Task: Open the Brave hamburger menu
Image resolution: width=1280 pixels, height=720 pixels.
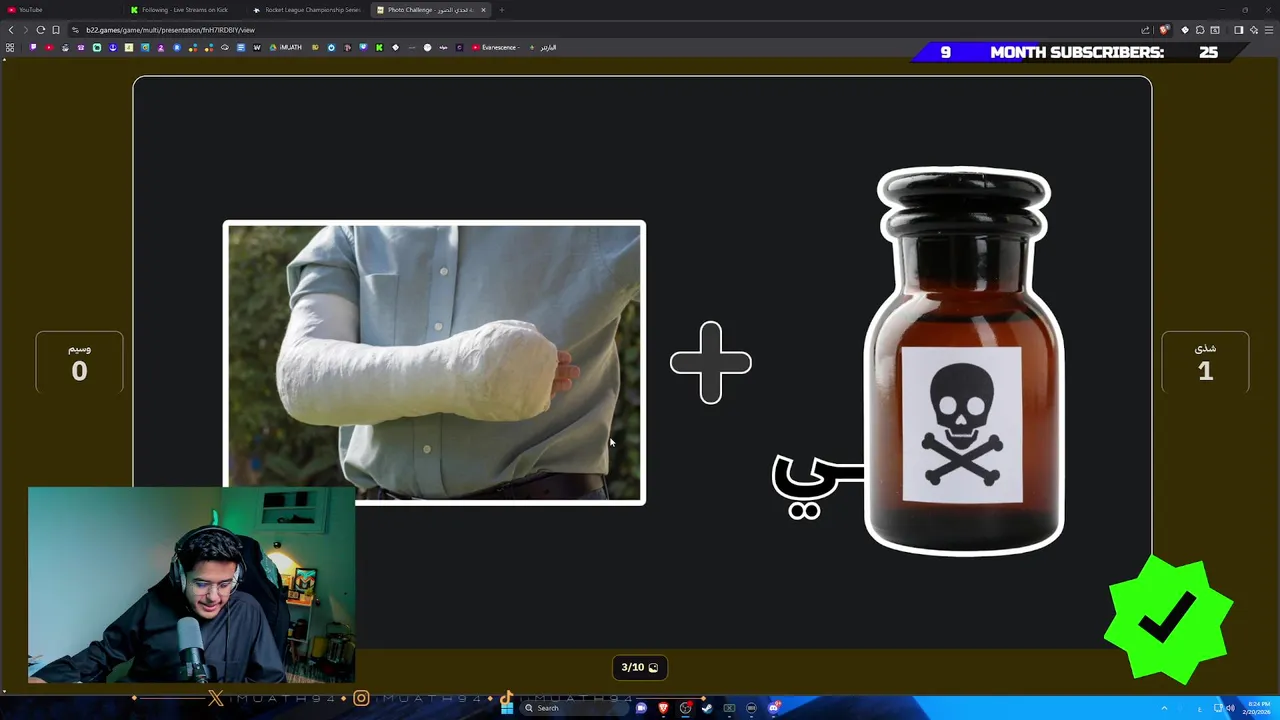Action: 1269,30
